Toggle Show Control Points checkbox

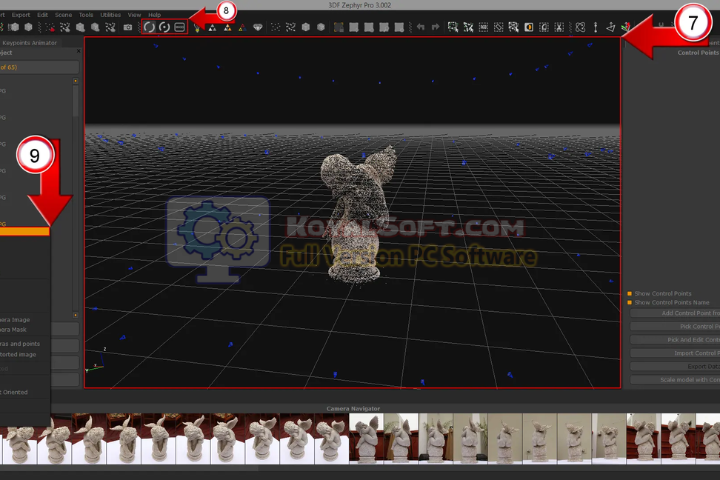[630, 294]
